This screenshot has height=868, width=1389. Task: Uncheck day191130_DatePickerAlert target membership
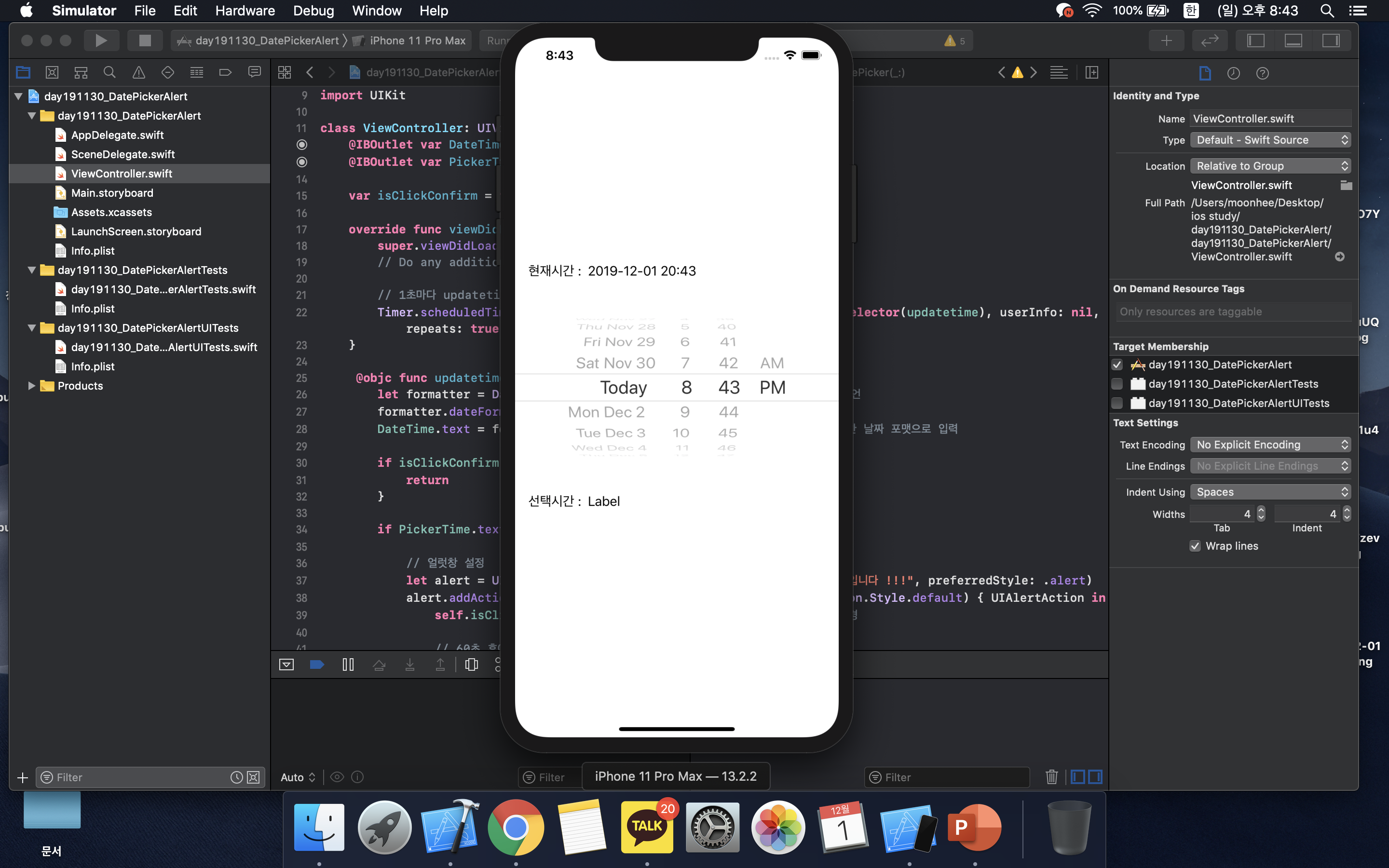coord(1117,365)
